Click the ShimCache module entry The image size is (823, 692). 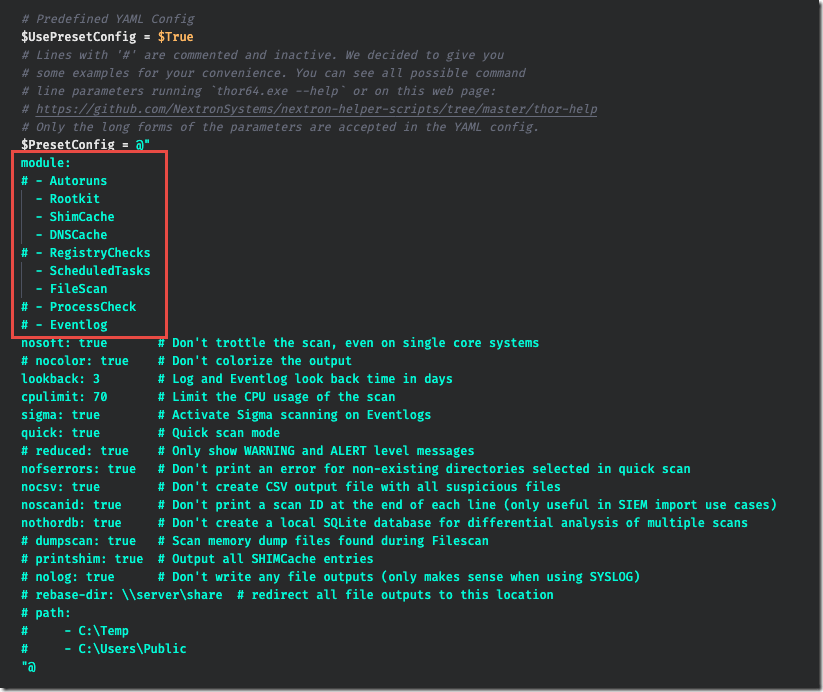click(x=82, y=217)
